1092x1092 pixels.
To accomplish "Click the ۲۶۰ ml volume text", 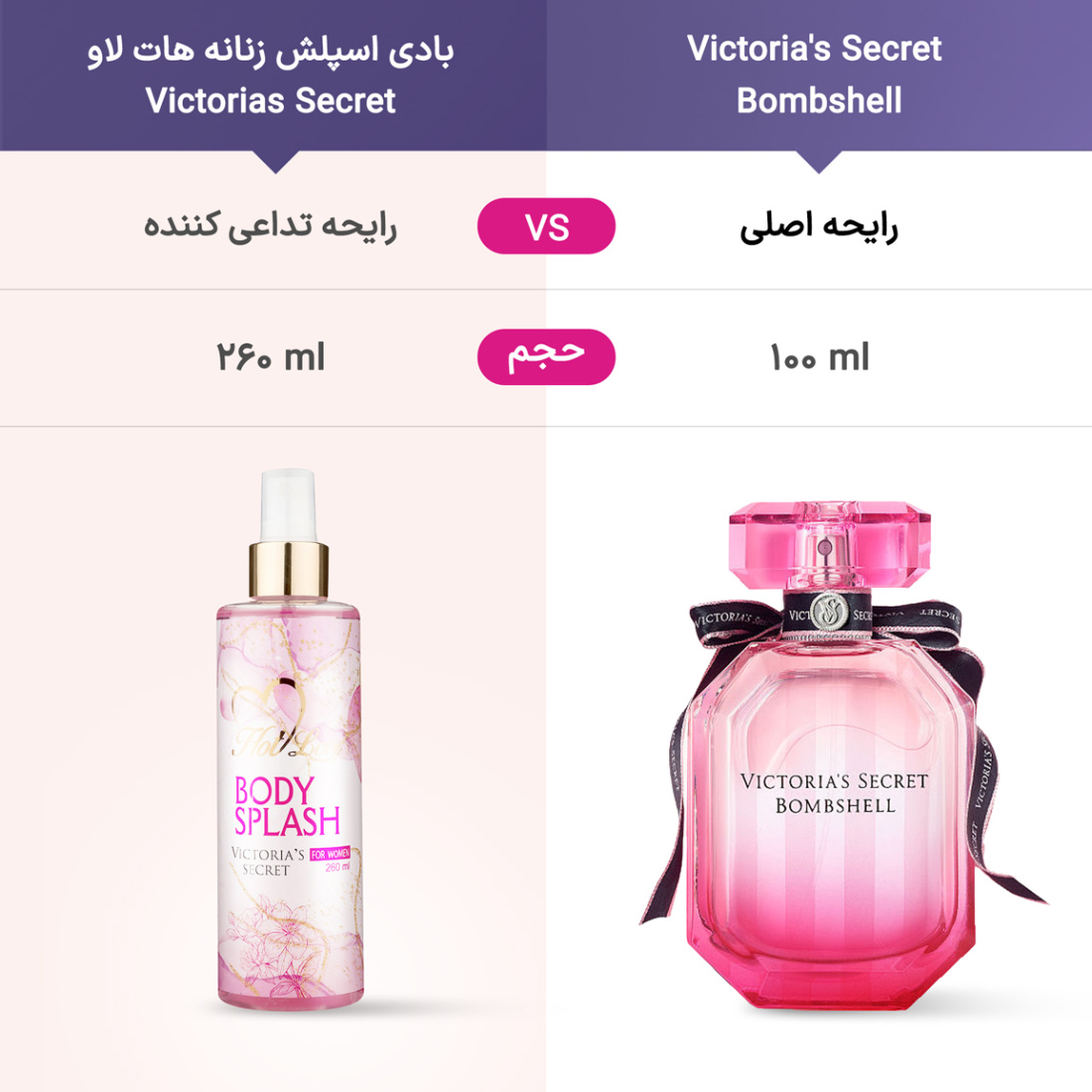I will coord(270,357).
